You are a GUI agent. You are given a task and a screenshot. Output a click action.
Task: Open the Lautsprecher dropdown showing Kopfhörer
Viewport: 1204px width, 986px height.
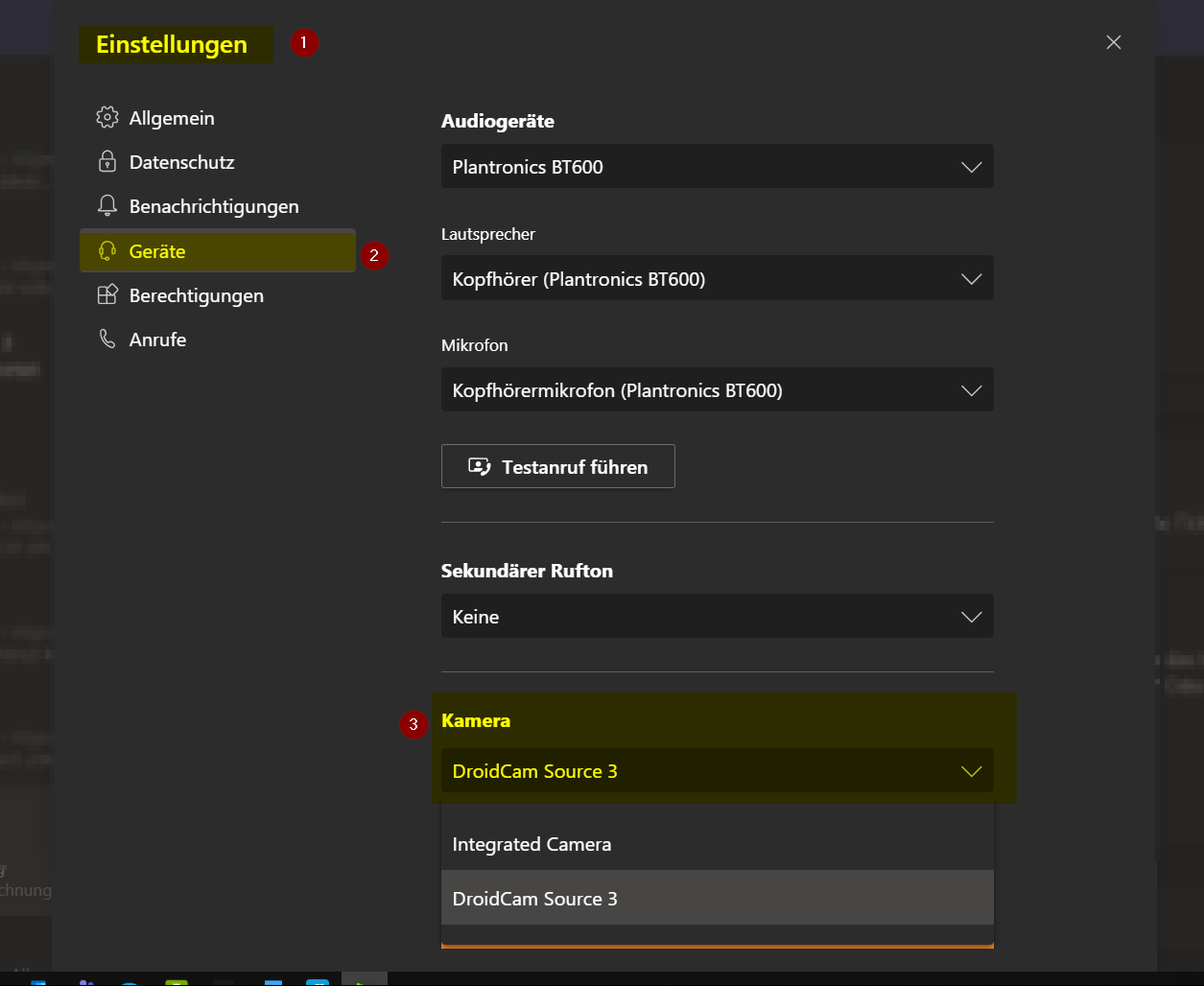tap(717, 279)
